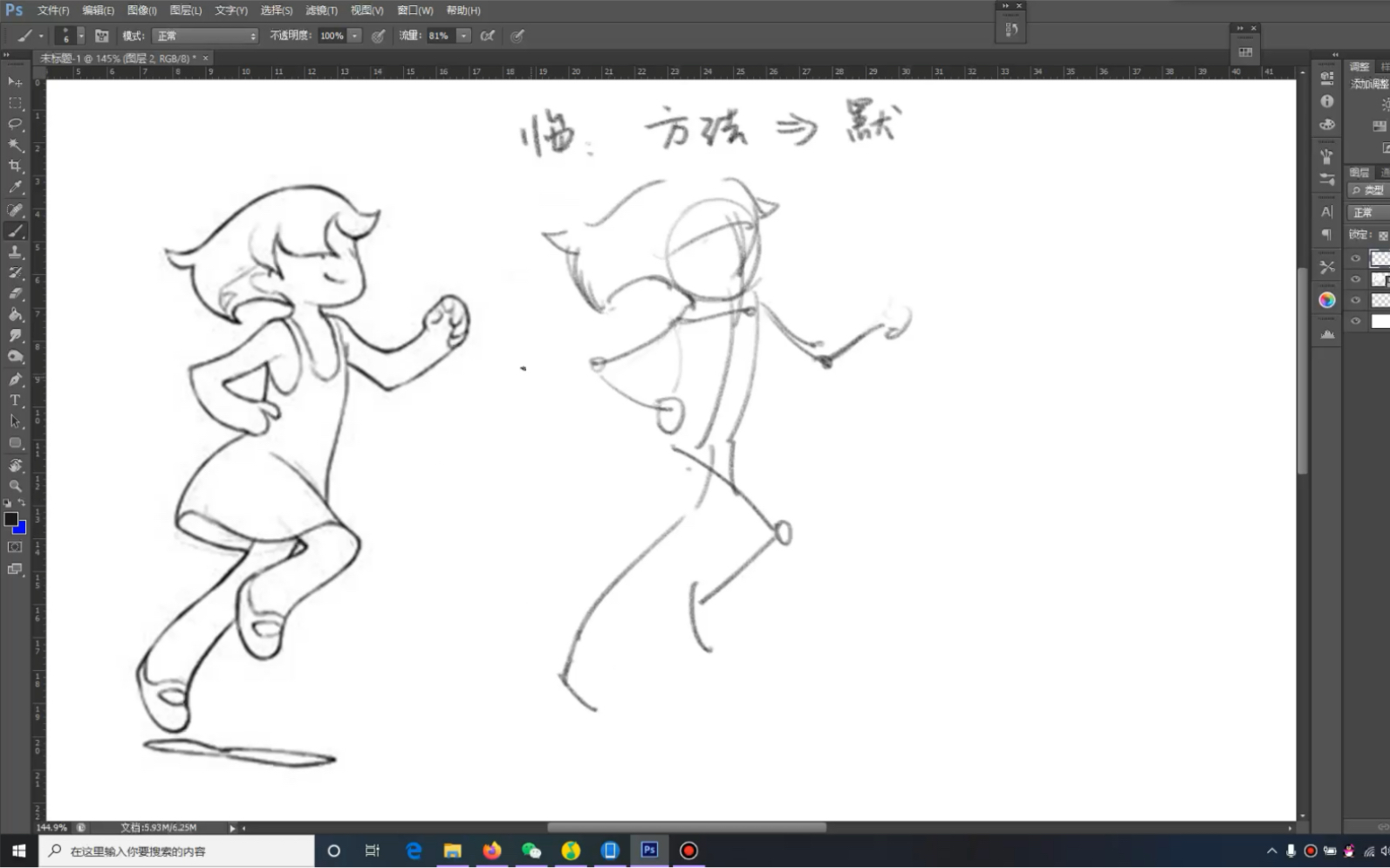Open the layer filter 类型 dropdown
The image size is (1390, 868).
(x=1369, y=190)
